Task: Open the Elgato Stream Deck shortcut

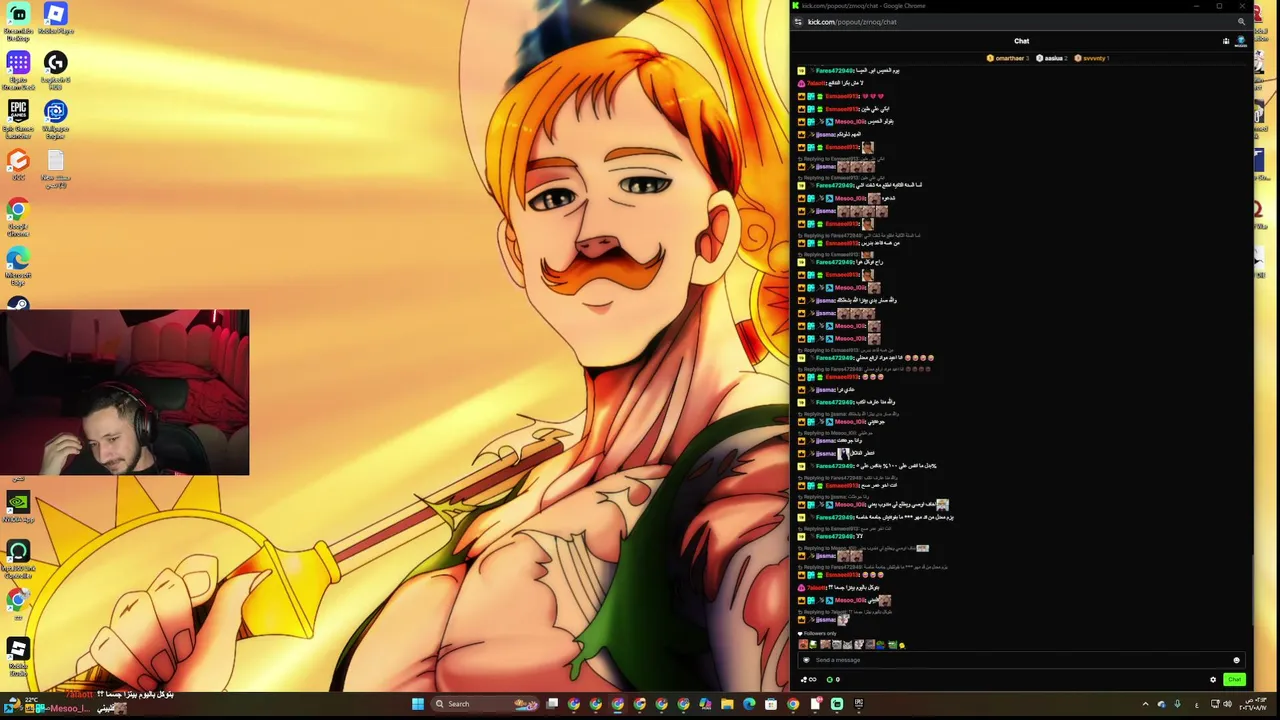Action: tap(18, 70)
